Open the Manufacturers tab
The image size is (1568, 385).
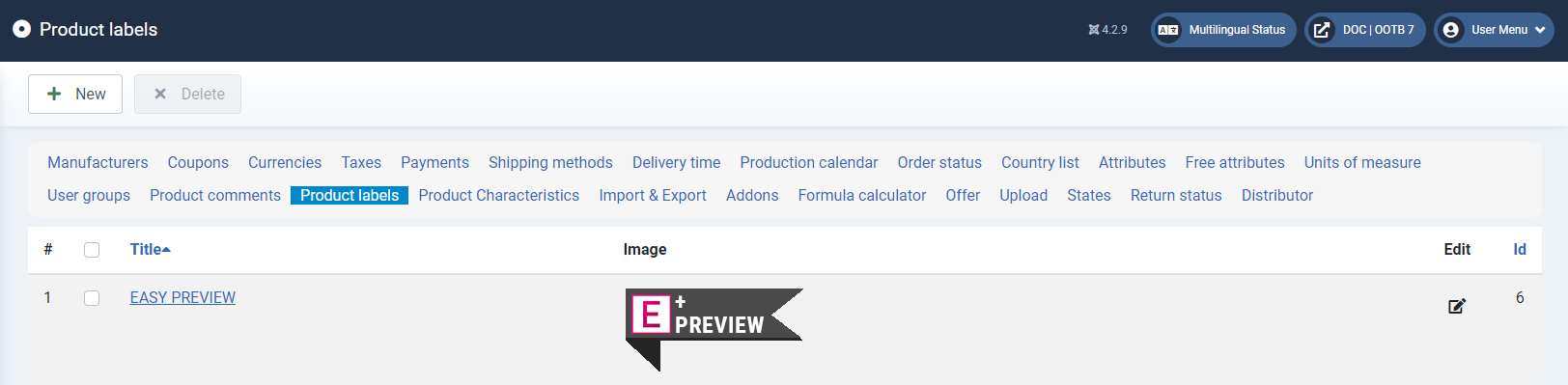point(98,162)
